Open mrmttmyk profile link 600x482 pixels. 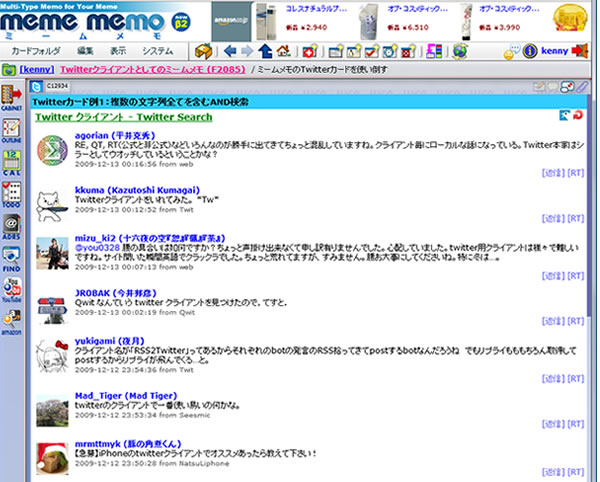pyautogui.click(x=128, y=444)
